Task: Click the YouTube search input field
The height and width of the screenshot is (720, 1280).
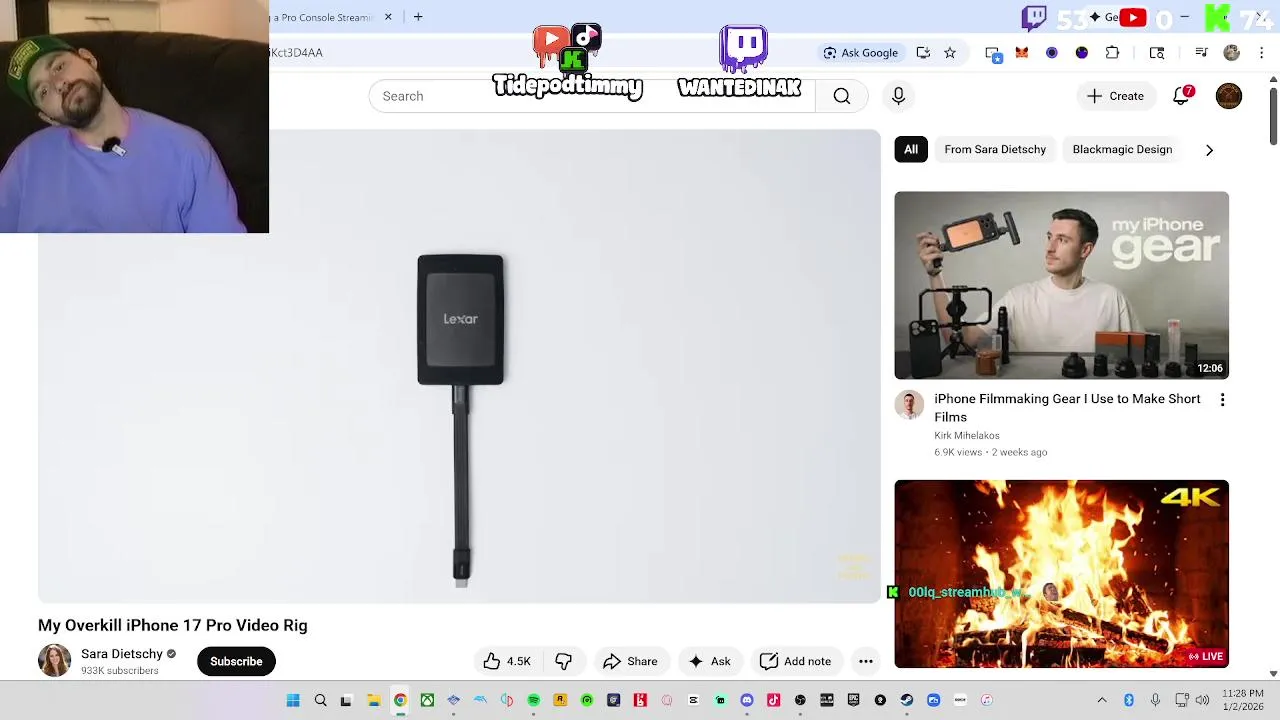Action: tap(592, 96)
